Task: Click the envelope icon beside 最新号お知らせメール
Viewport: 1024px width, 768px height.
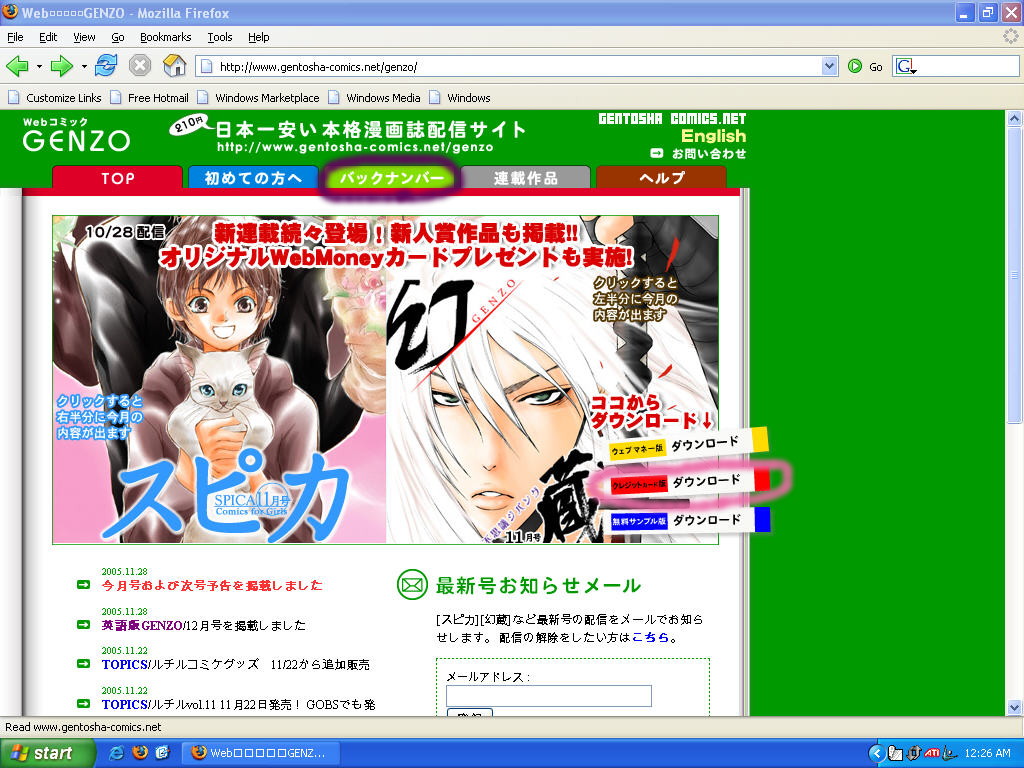Action: tap(411, 586)
